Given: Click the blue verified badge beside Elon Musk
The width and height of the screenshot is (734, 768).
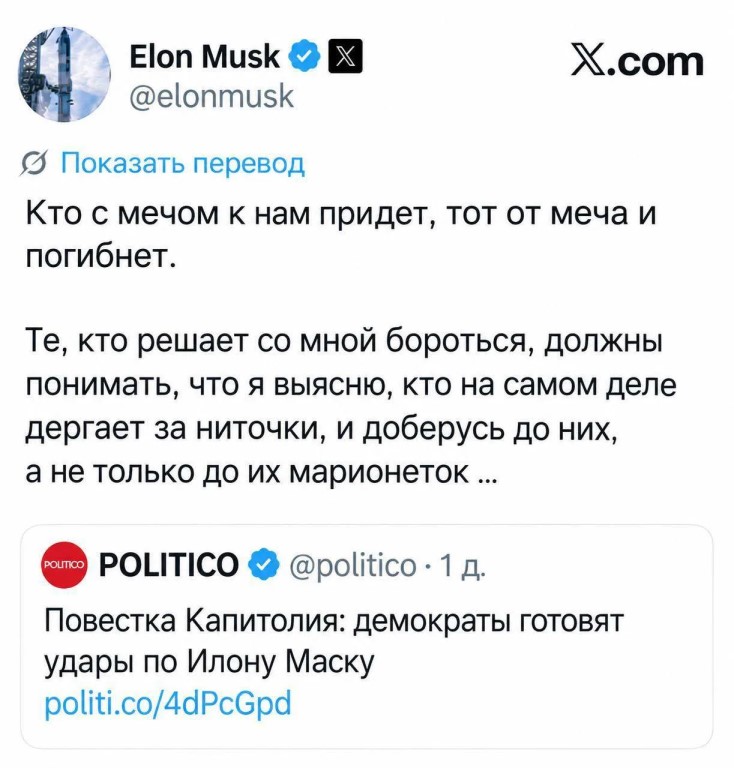Looking at the screenshot, I should point(304,56).
